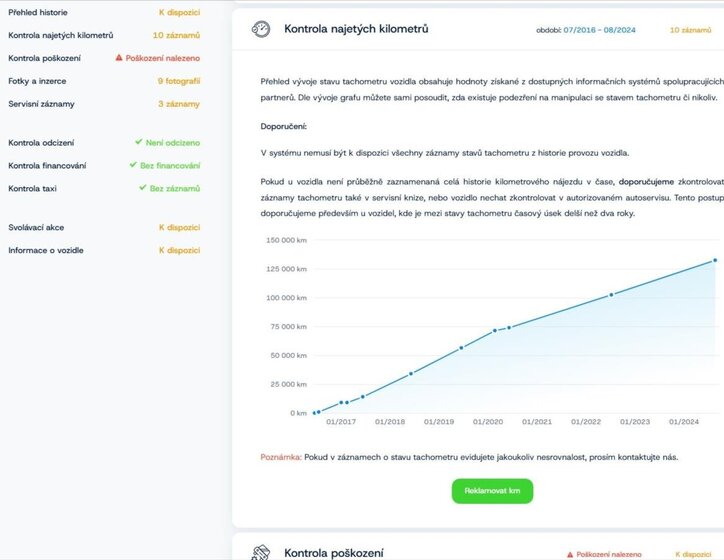The height and width of the screenshot is (560, 724).
Task: Click the 10 záznamů link in card header
Action: point(689,30)
